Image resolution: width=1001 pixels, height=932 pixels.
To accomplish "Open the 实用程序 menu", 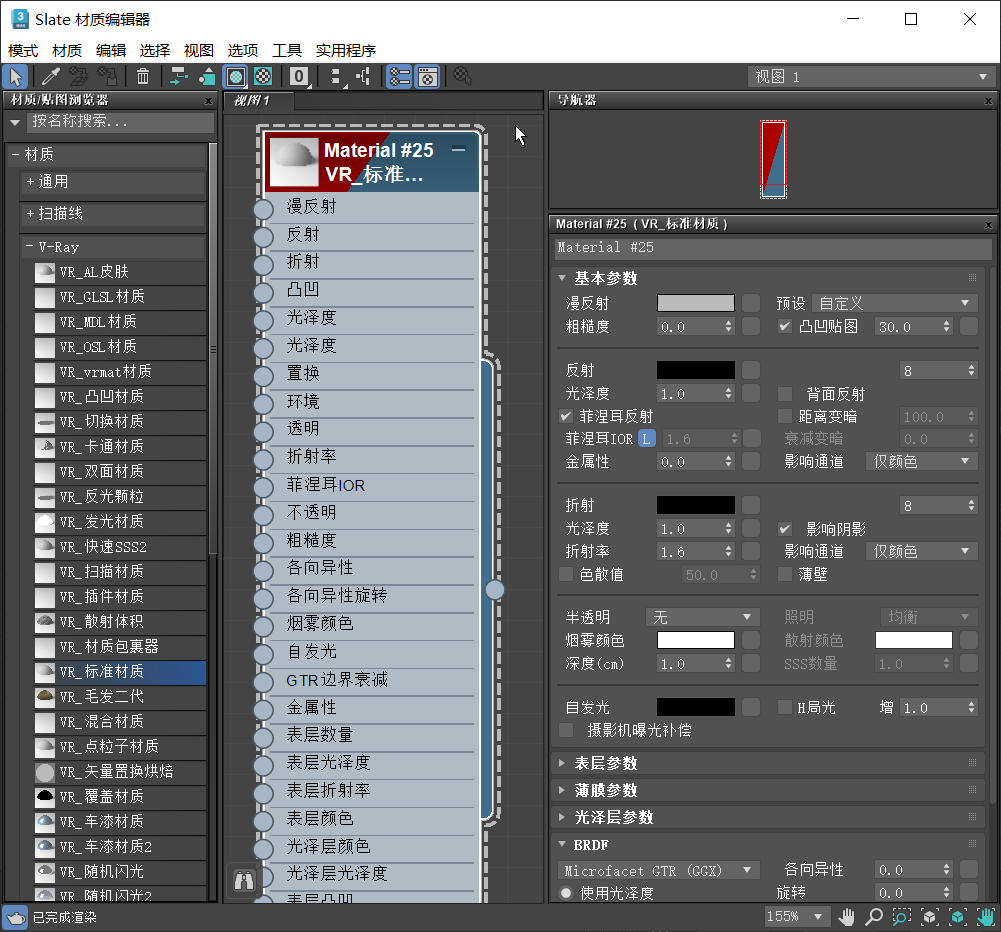I will [346, 50].
